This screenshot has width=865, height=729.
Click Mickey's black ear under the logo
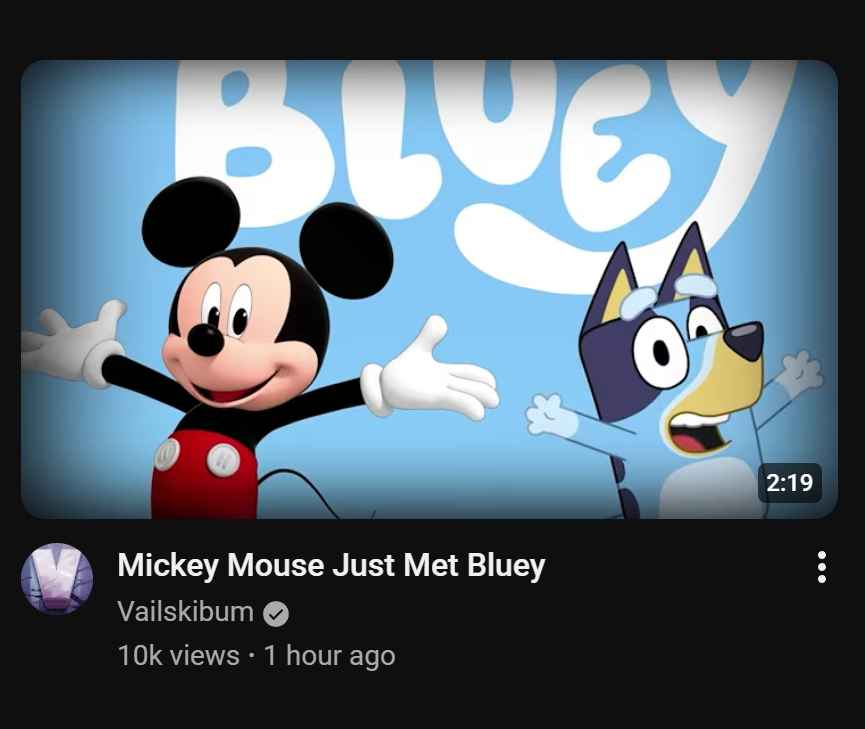pyautogui.click(x=346, y=251)
